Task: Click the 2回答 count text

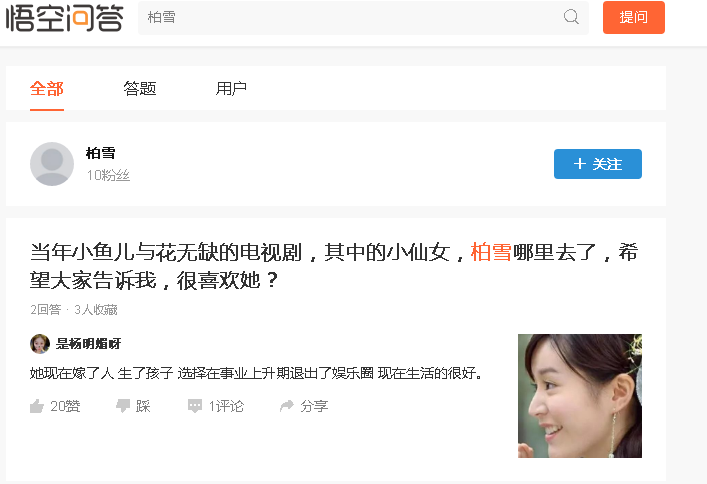Action: 46,309
